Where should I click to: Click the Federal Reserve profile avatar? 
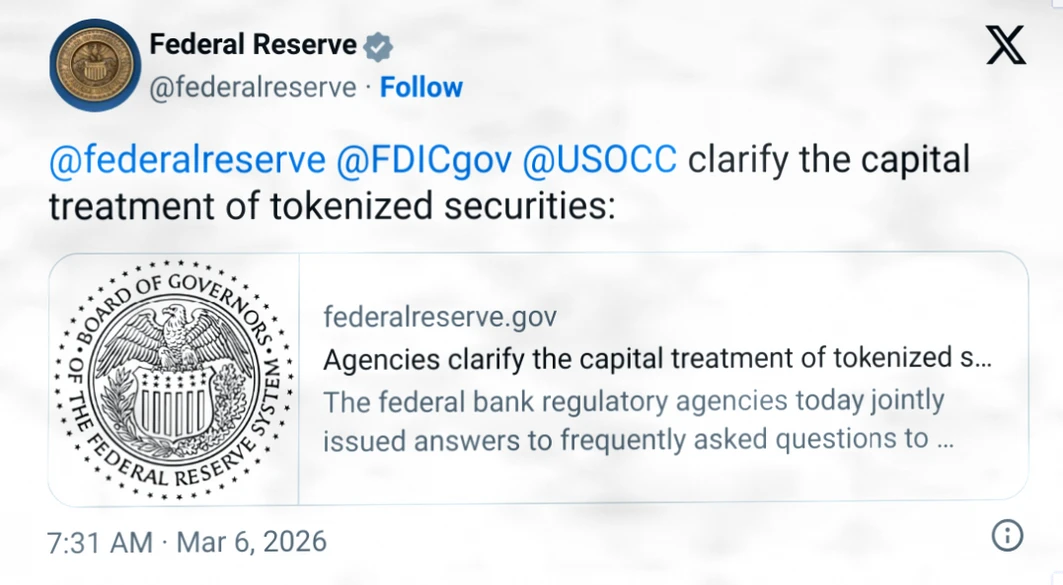pyautogui.click(x=95, y=64)
